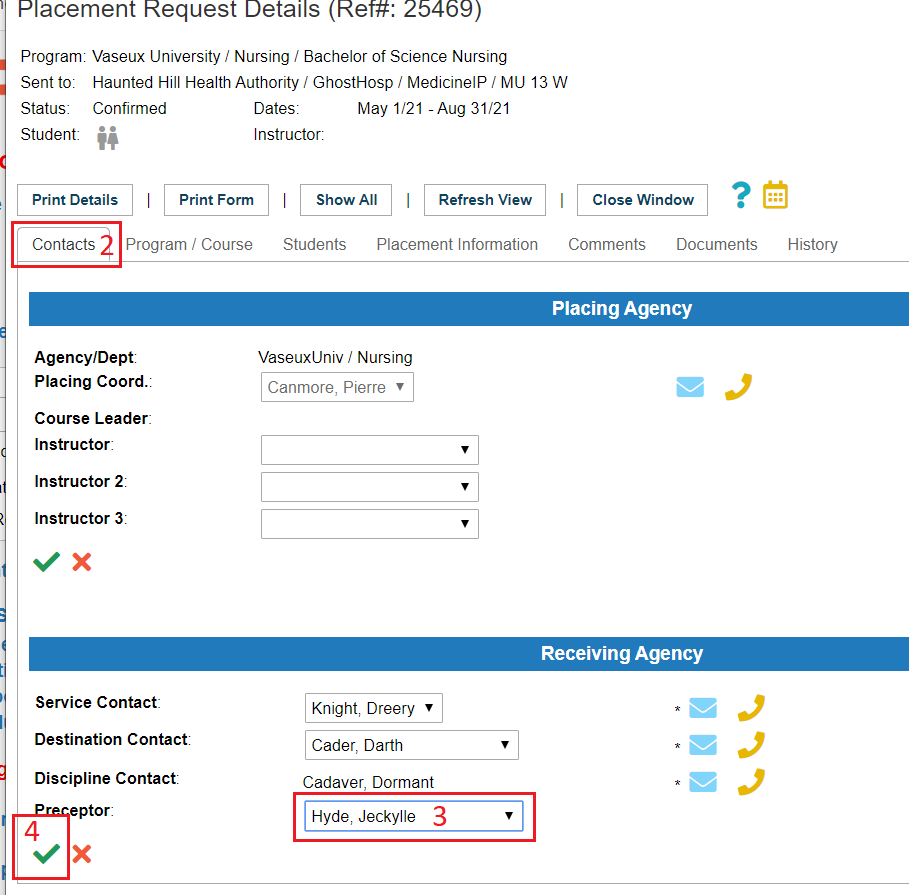Expand the Service Contact dropdown
The image size is (909, 895).
pyautogui.click(x=373, y=708)
